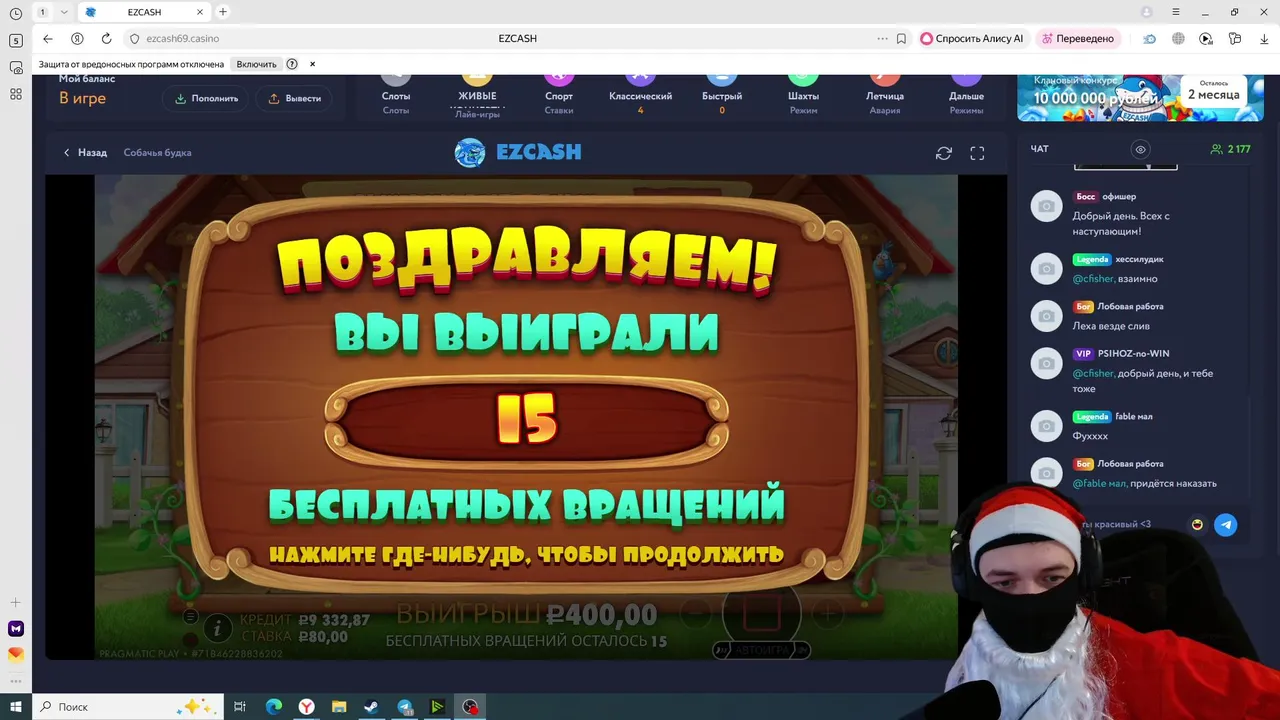
Task: Open the apps grid icon in sidebar
Action: point(15,93)
